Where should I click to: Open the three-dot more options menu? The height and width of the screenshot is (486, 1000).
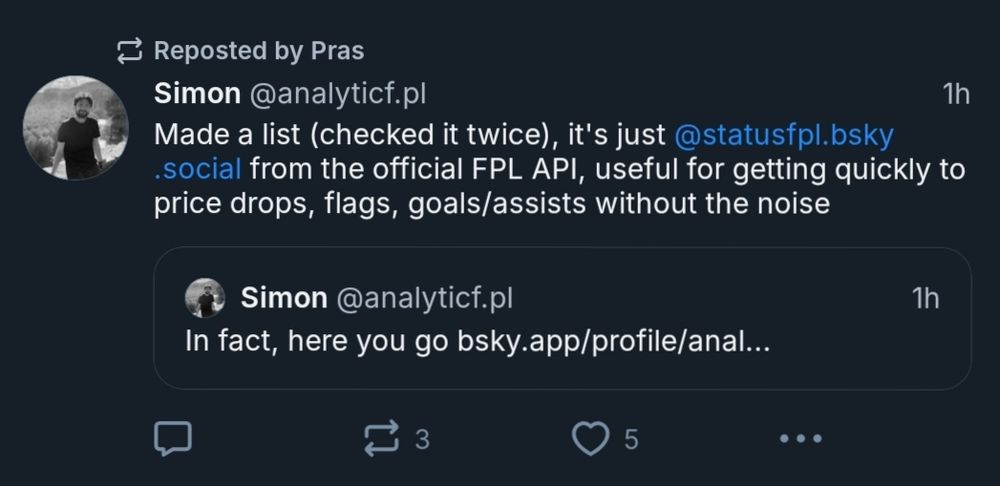[800, 437]
